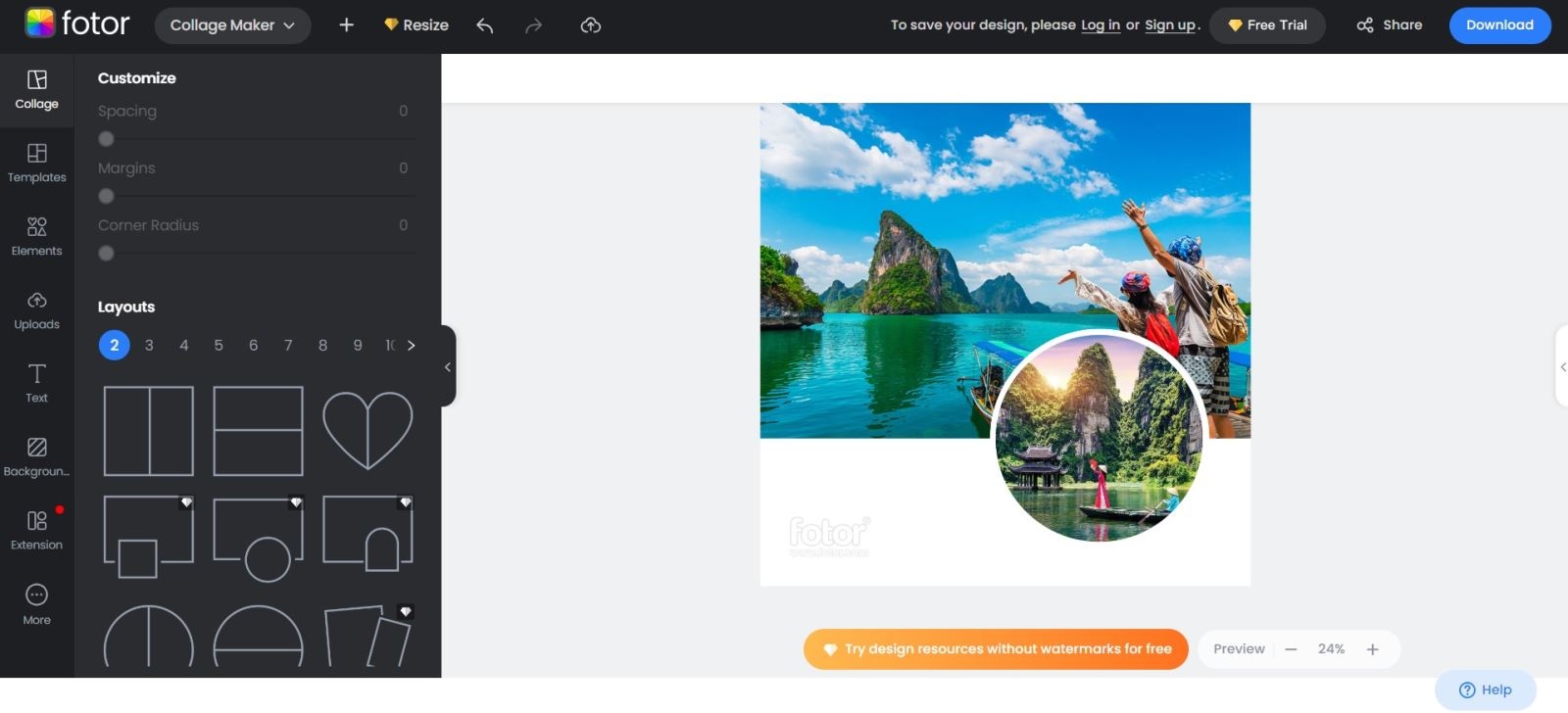Select layout count 8
This screenshot has height=713, width=1568.
[x=322, y=345]
